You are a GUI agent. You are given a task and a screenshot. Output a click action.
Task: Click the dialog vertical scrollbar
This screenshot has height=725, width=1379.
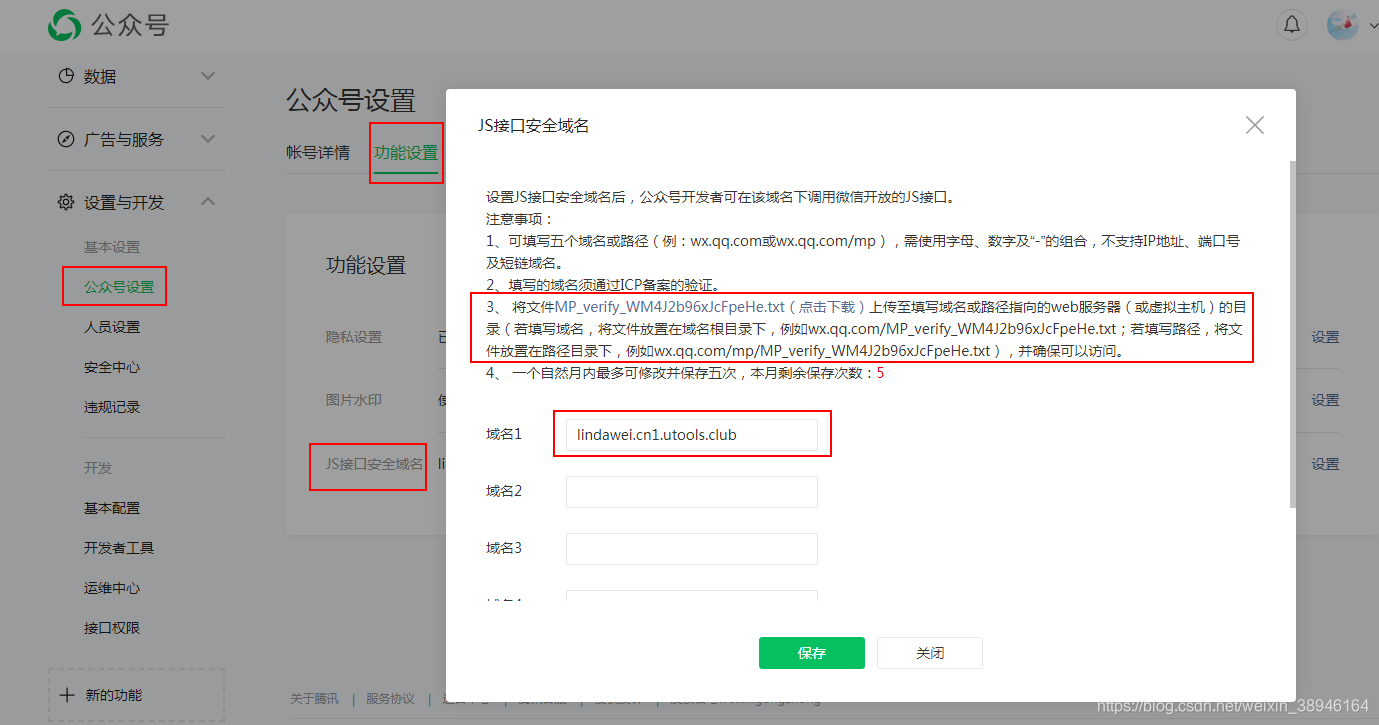pos(1292,333)
